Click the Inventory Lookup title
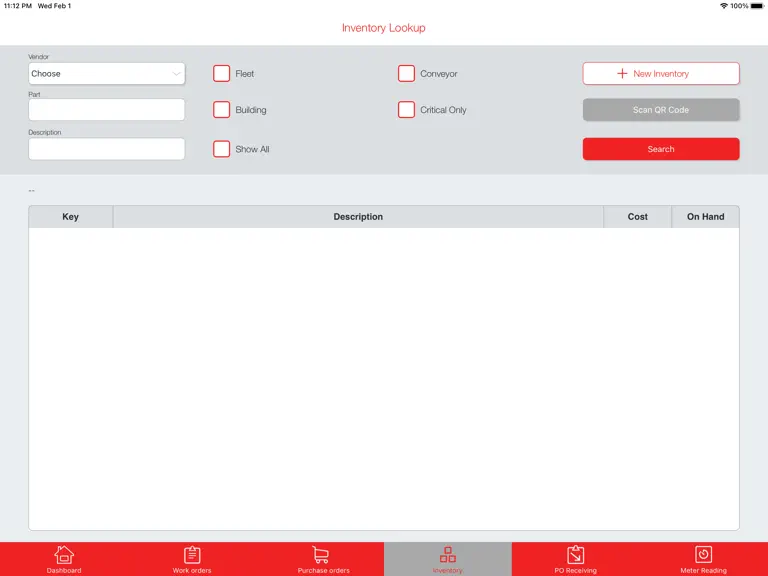The image size is (768, 576). (x=384, y=28)
